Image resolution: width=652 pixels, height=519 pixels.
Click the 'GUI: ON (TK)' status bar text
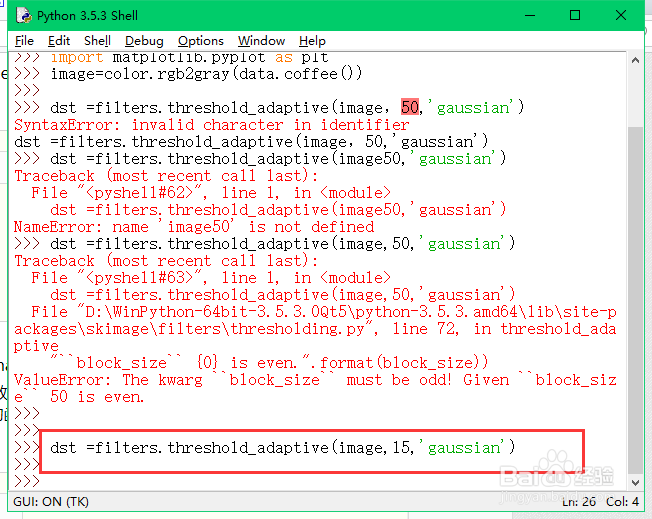(x=51, y=502)
